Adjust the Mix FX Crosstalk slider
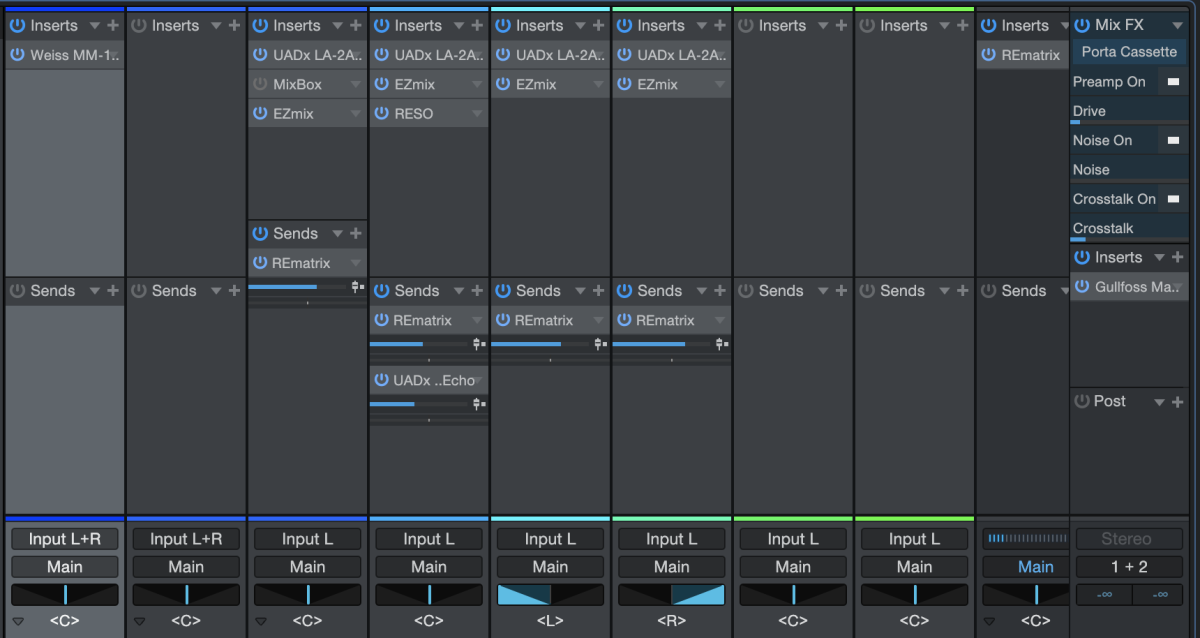Image resolution: width=1200 pixels, height=638 pixels. pos(1130,239)
